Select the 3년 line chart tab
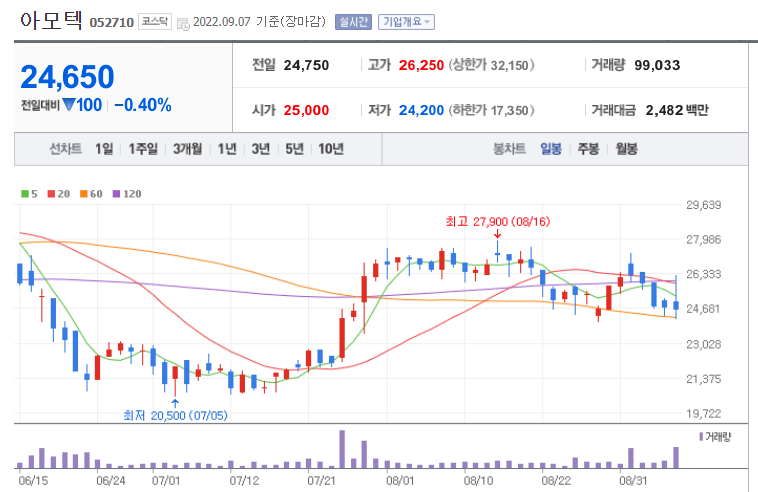Screen dimensions: 758x492 point(261,149)
